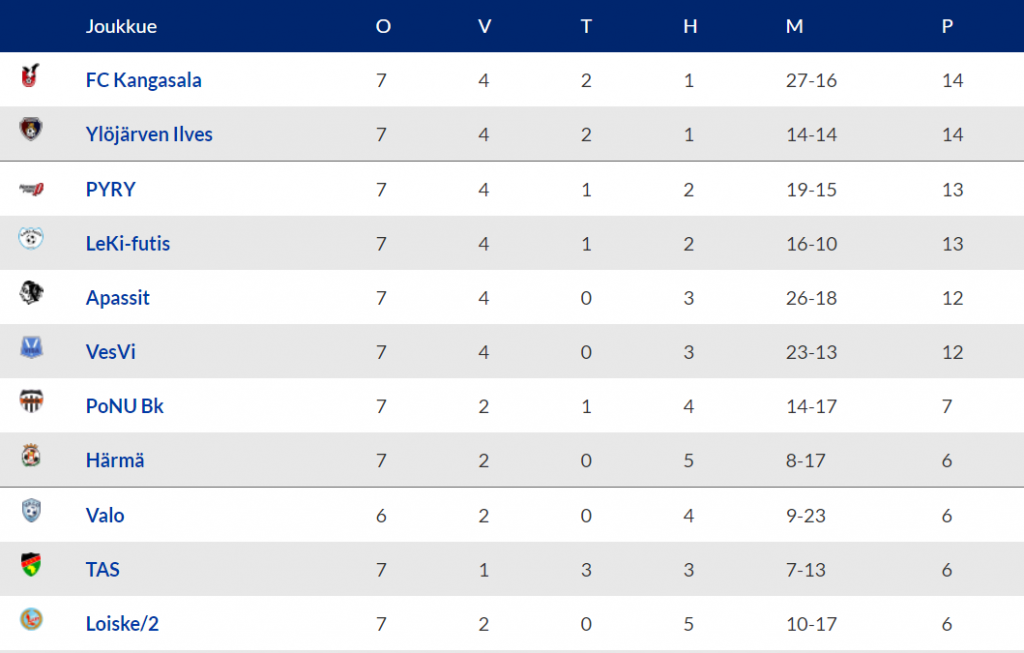This screenshot has width=1024, height=653.
Task: Click the Härmä club crest
Action: point(31,455)
